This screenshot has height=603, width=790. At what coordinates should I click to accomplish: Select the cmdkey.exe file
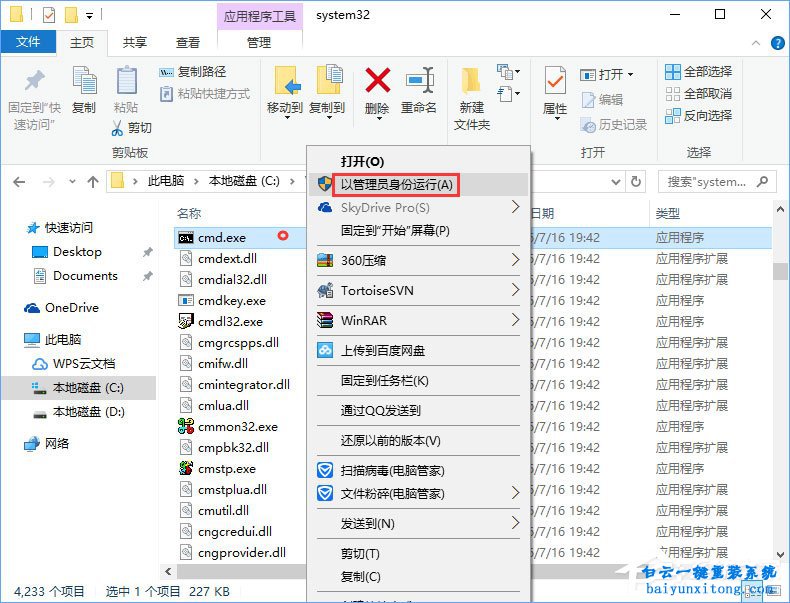coord(232,301)
